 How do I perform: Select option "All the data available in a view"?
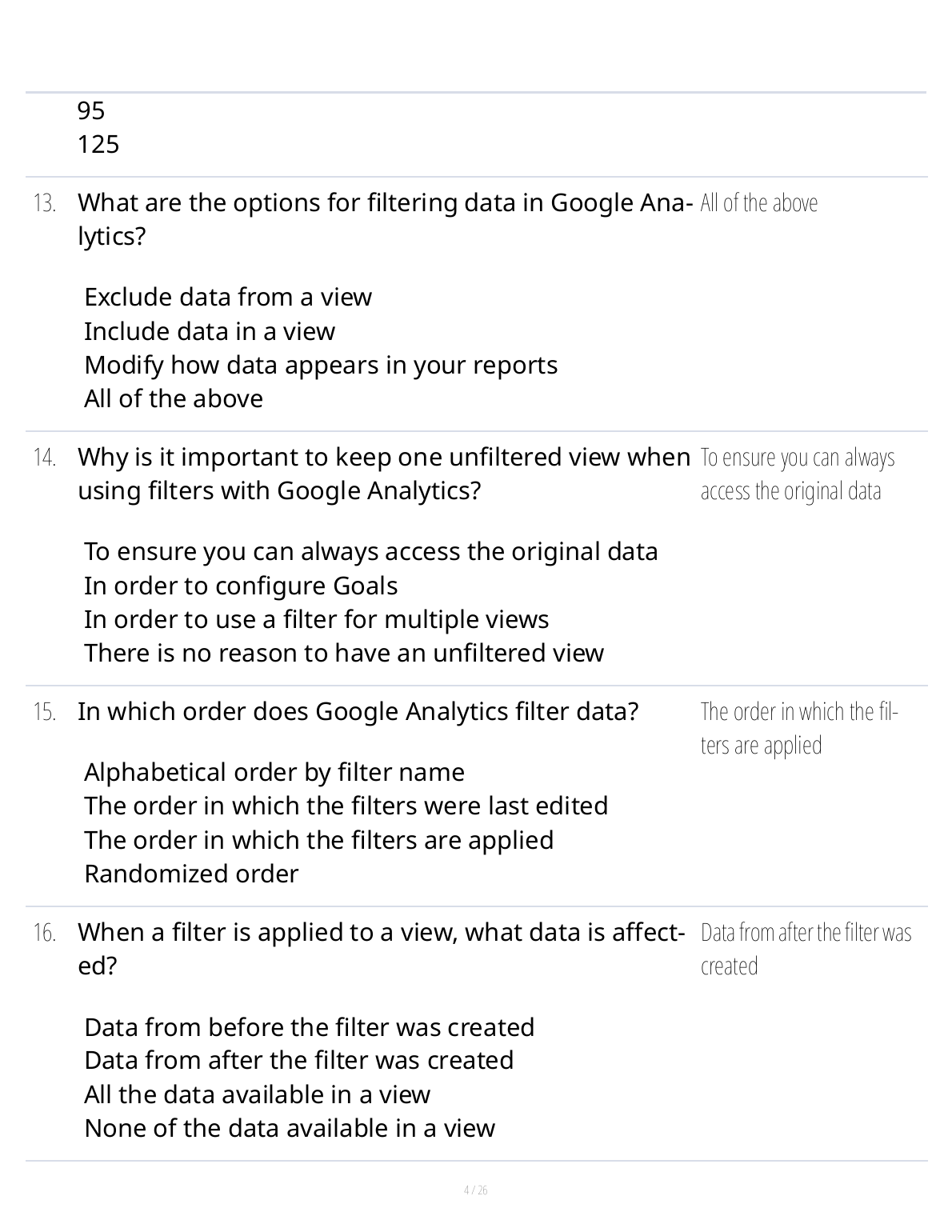point(258,1094)
